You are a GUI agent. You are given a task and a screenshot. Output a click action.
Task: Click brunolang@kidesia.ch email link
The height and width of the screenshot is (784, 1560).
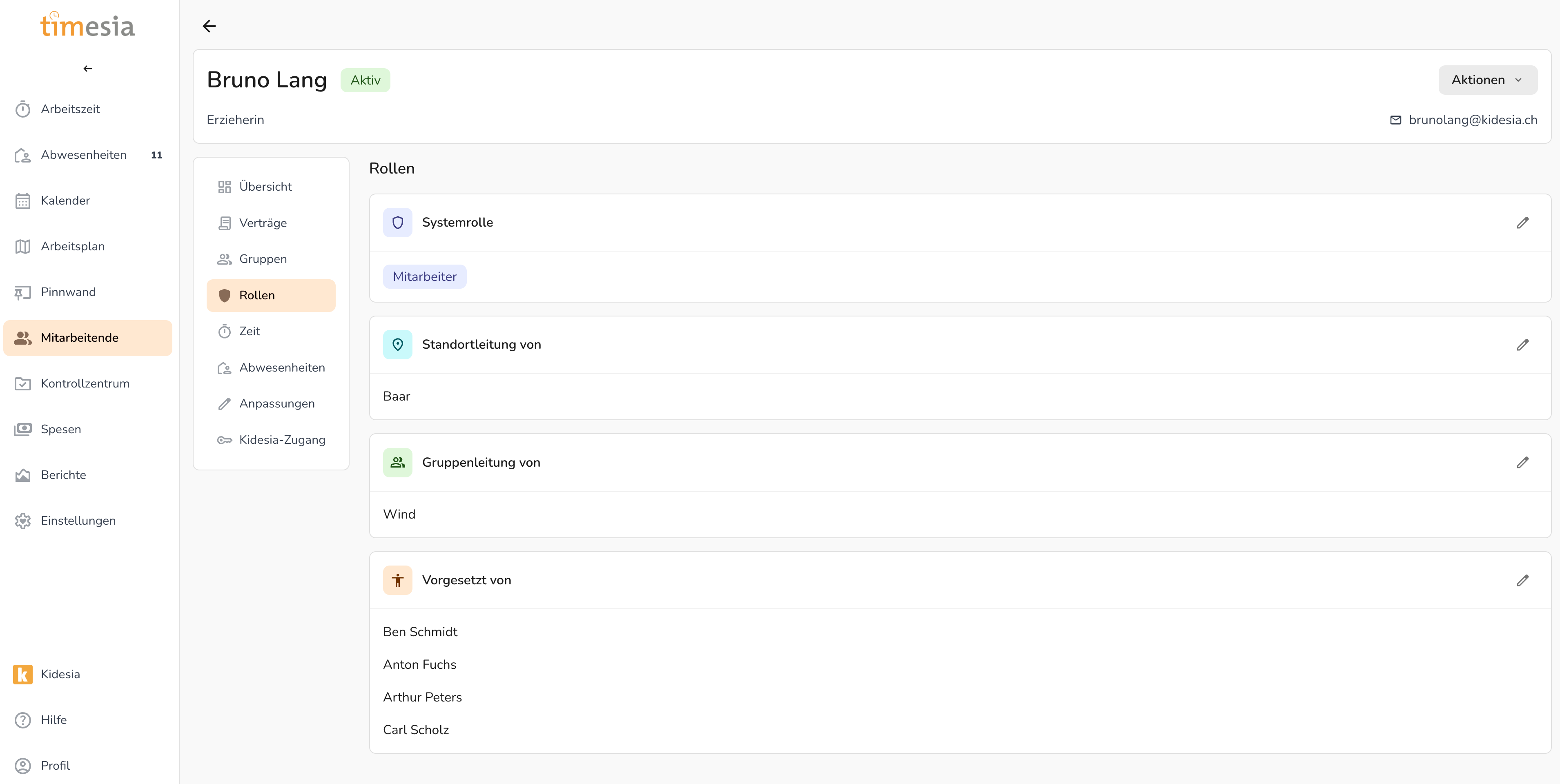click(x=1472, y=120)
